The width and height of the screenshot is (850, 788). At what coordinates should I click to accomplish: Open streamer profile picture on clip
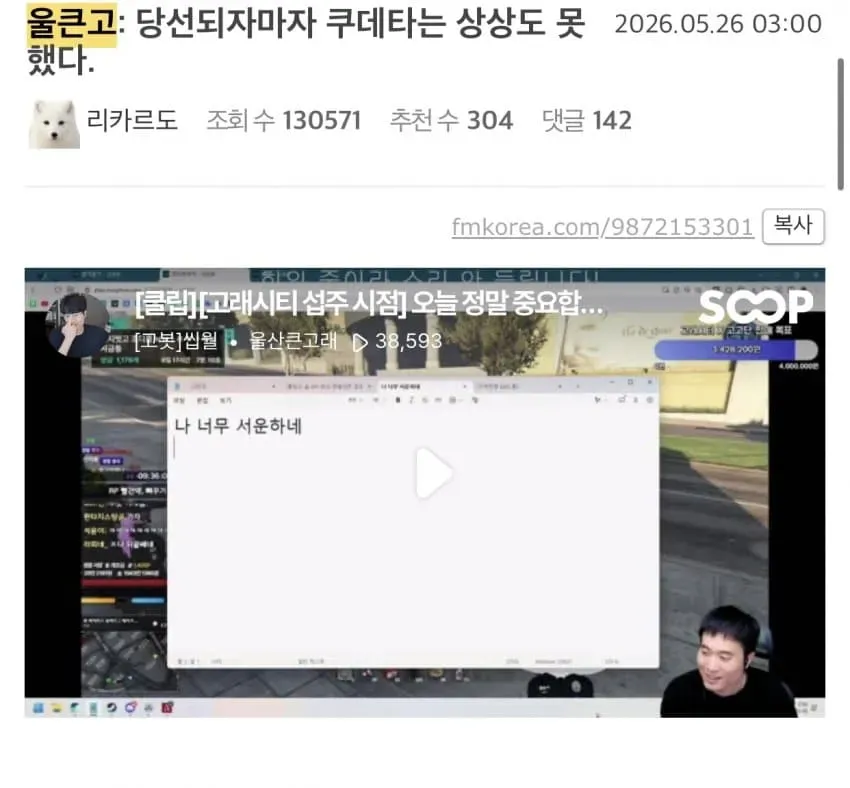pyautogui.click(x=78, y=325)
